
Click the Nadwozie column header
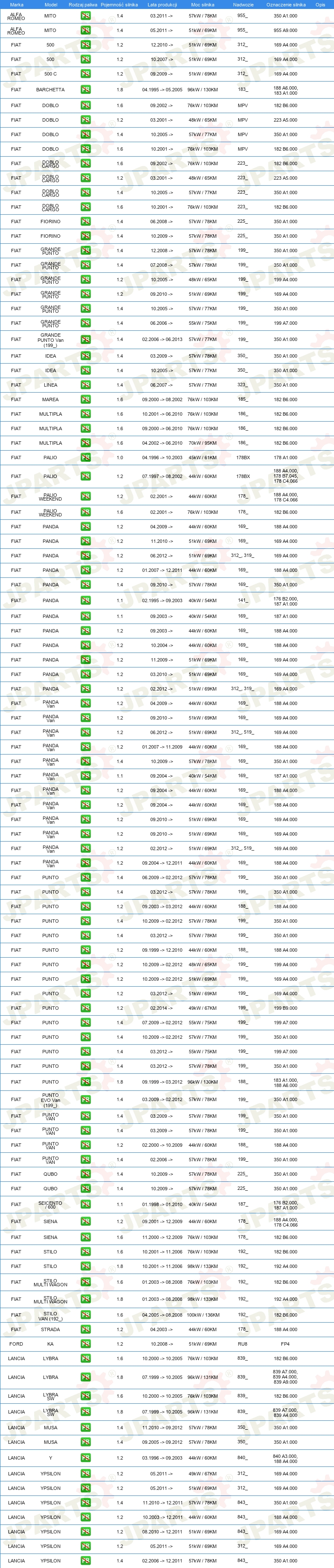[x=243, y=4]
